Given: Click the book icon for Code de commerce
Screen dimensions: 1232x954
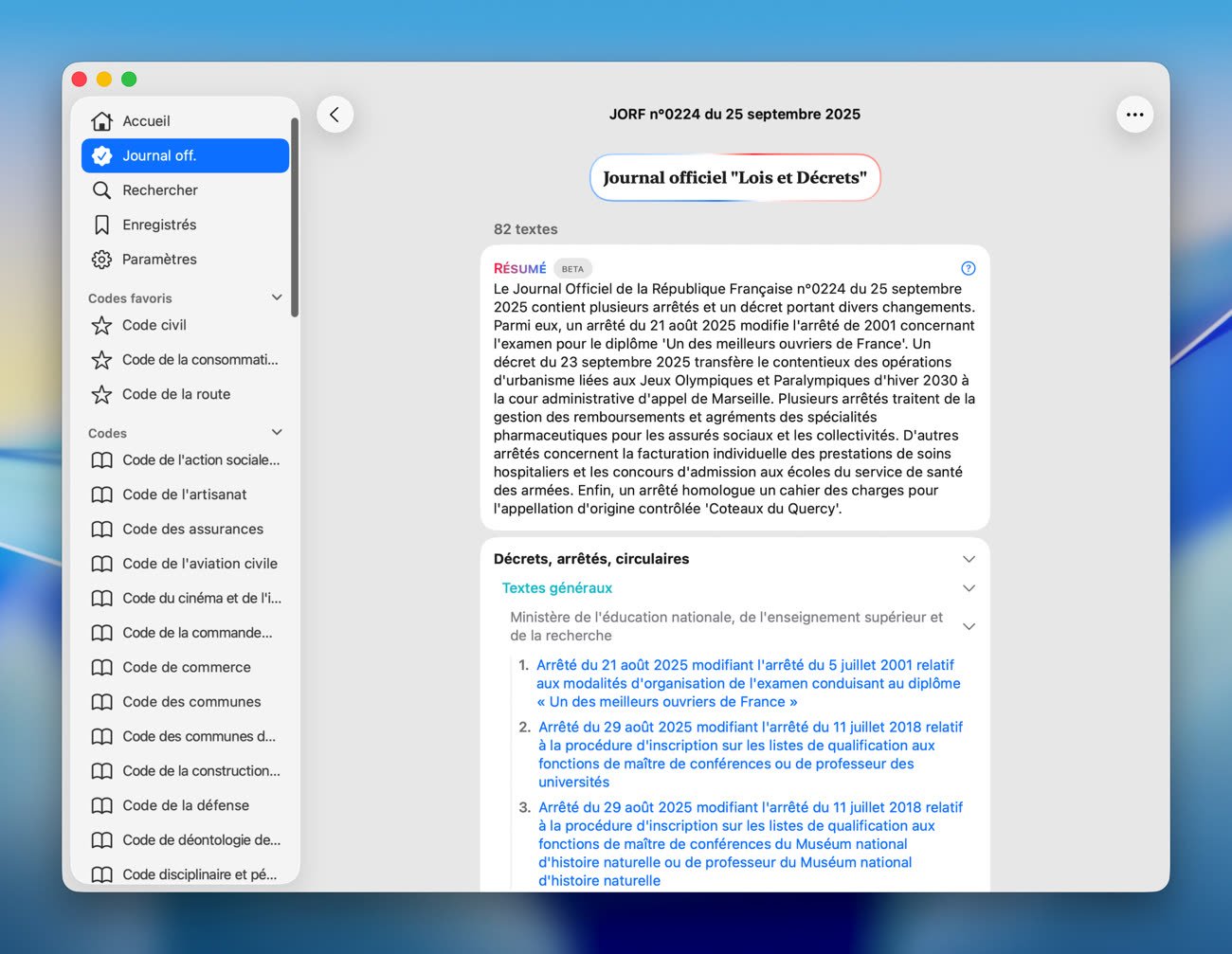Looking at the screenshot, I should (101, 668).
